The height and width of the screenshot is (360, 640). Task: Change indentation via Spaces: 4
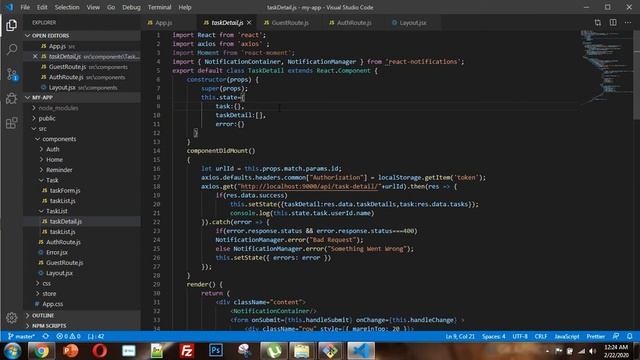(x=493, y=336)
